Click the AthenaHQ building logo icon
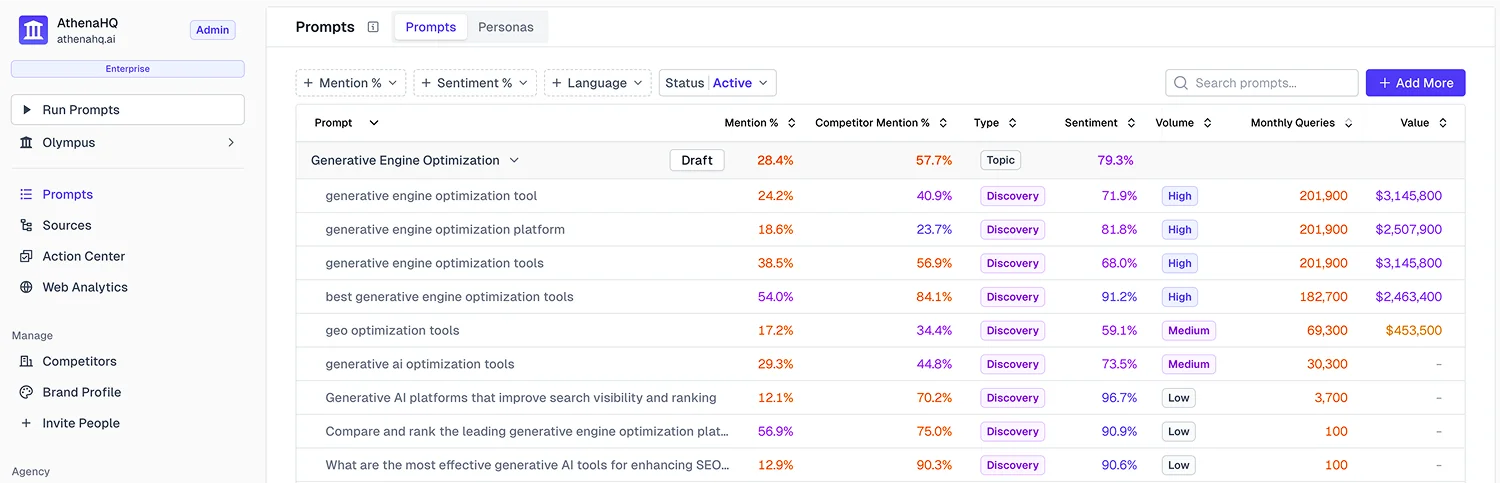The image size is (1500, 483). [34, 30]
